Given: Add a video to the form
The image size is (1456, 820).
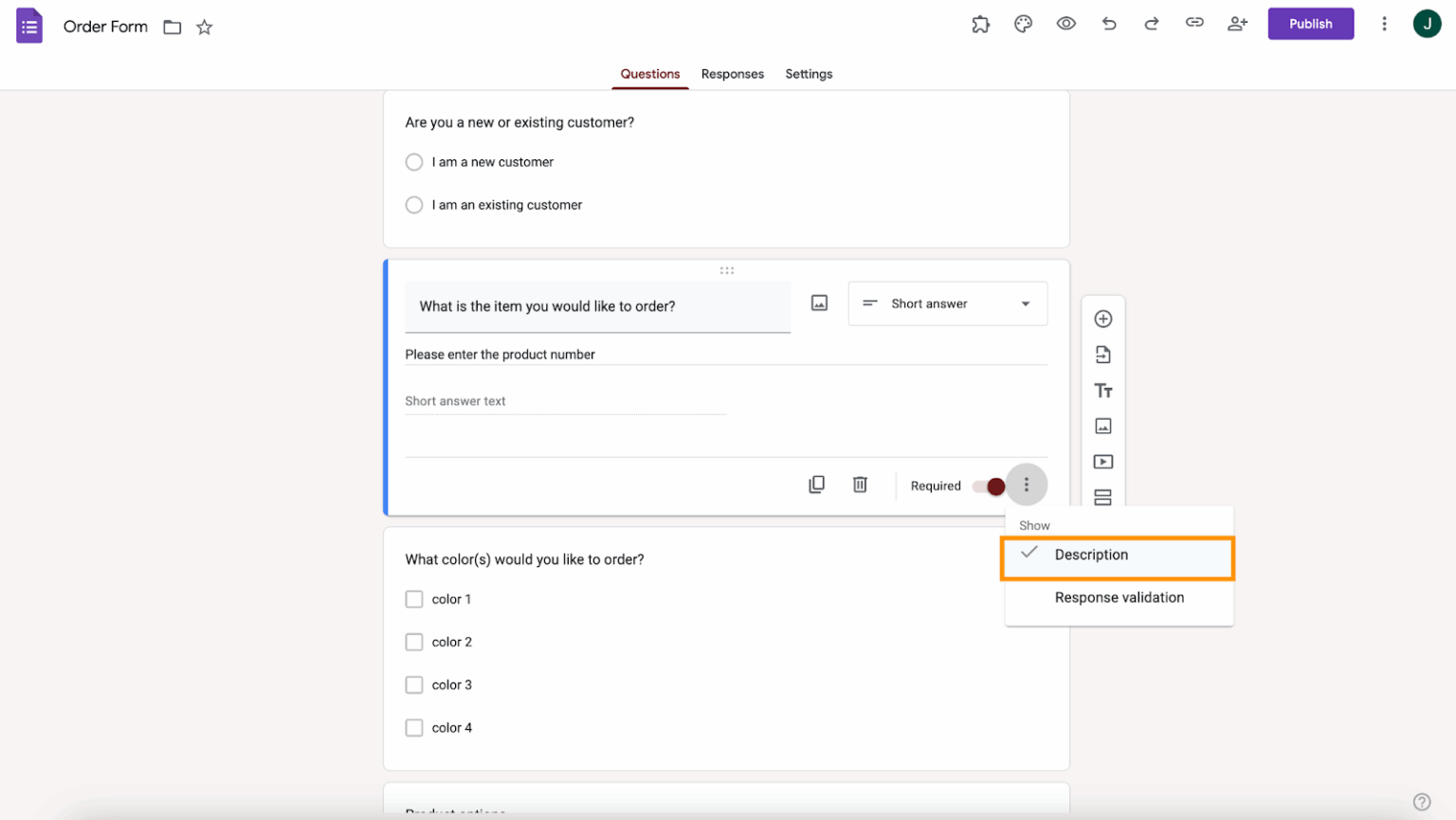Looking at the screenshot, I should click(1103, 462).
